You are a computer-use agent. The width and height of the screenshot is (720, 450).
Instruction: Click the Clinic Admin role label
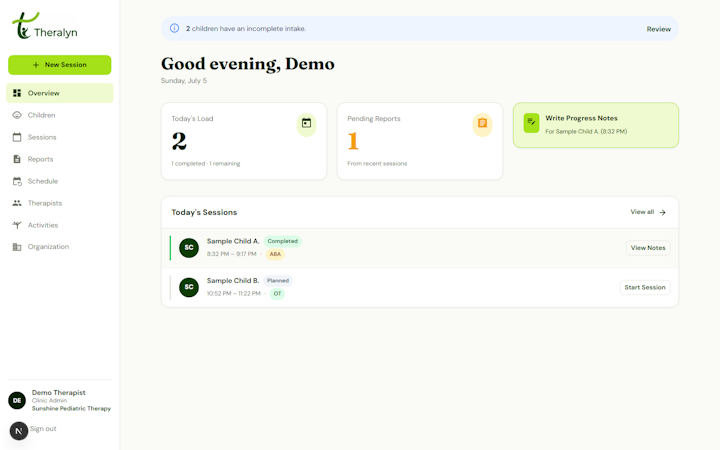tap(49, 400)
